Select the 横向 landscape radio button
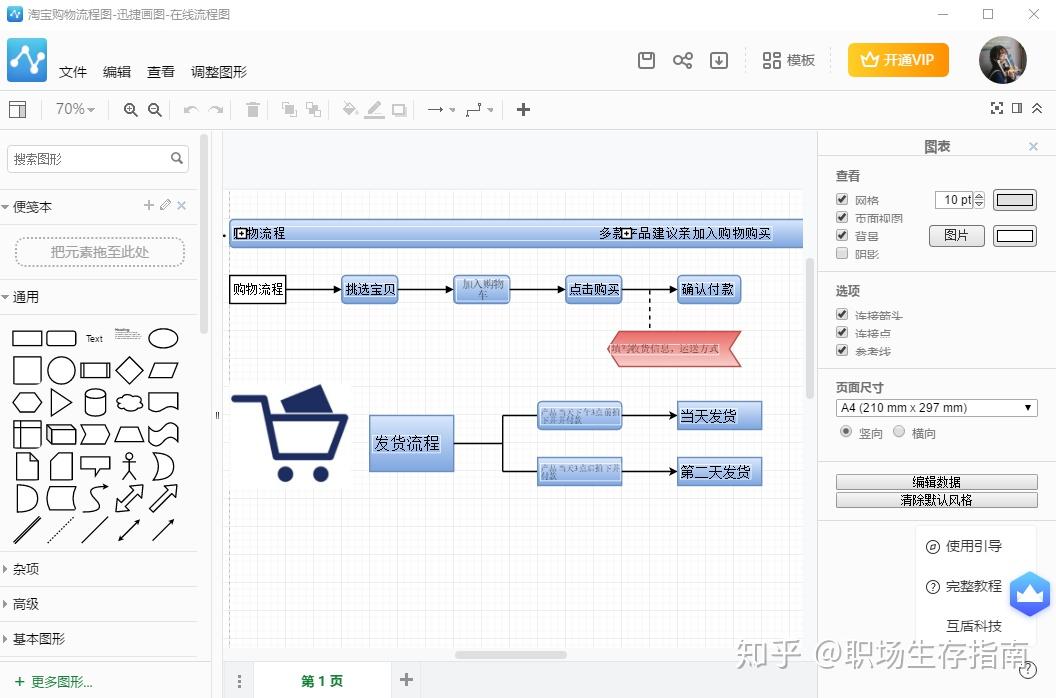 click(x=899, y=432)
